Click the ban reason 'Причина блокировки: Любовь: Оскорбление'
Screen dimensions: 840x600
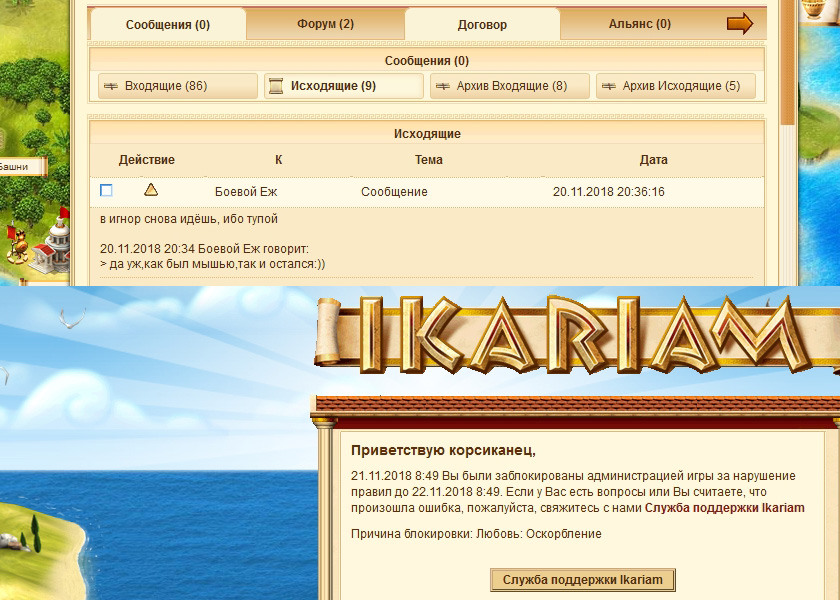tap(476, 534)
